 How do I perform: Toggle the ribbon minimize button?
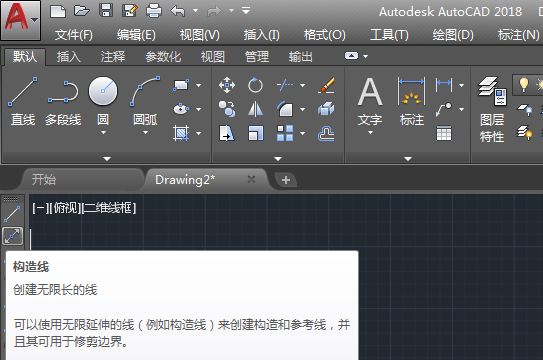tap(351, 56)
